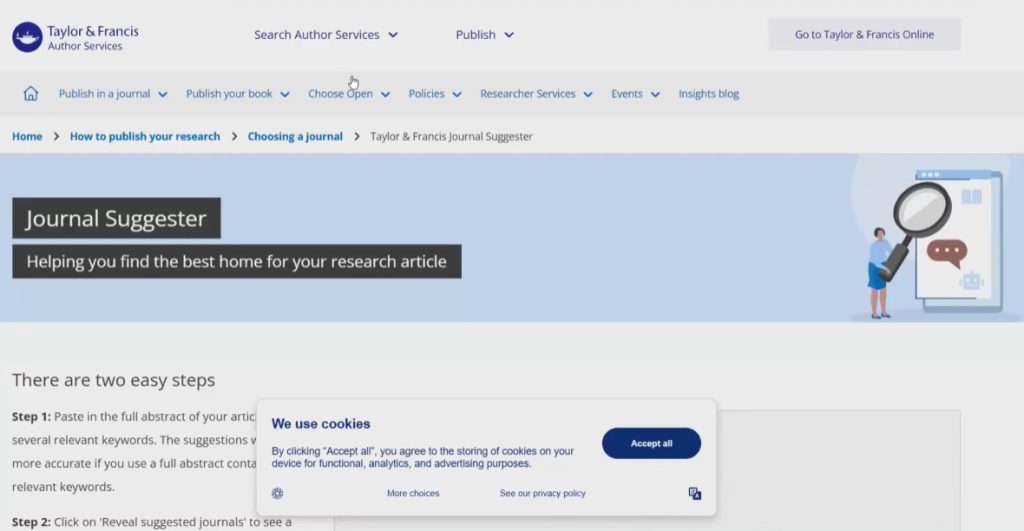Click Go to Taylor & Francis Online button
Screen dimensions: 1024x531
(x=864, y=35)
